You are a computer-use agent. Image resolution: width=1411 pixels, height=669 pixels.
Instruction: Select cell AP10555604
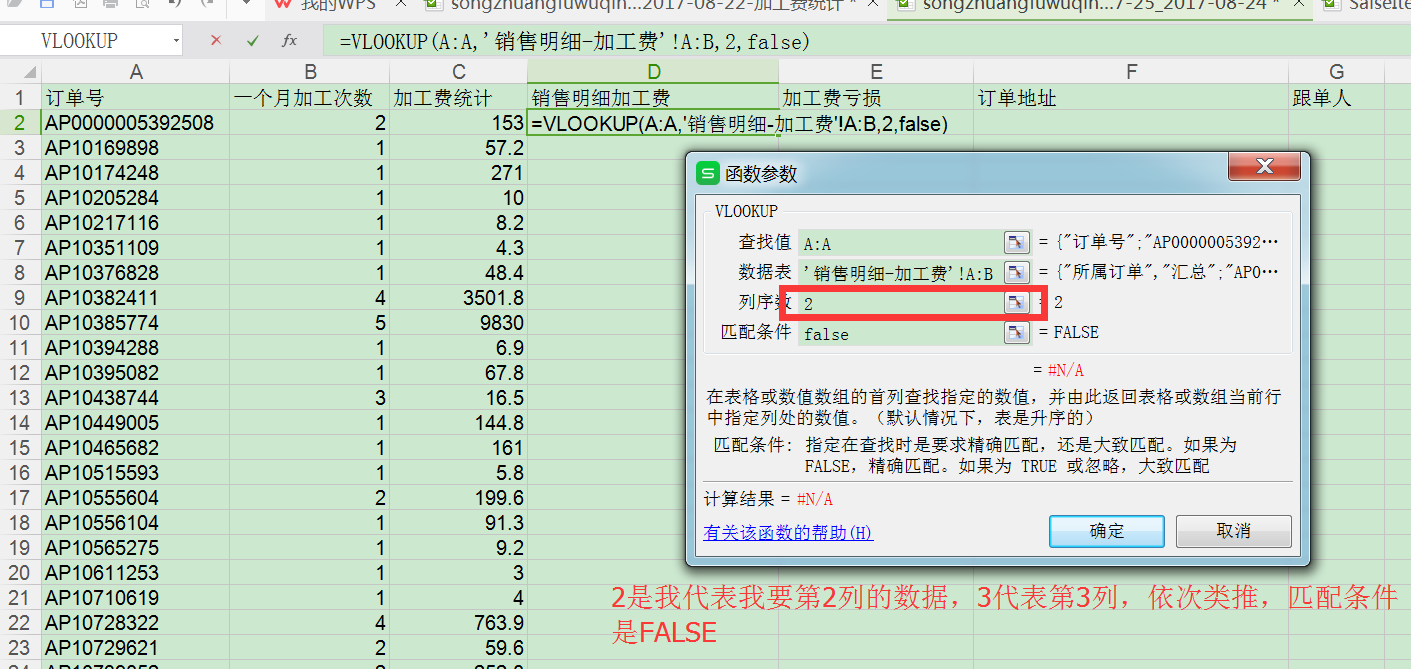(135, 498)
